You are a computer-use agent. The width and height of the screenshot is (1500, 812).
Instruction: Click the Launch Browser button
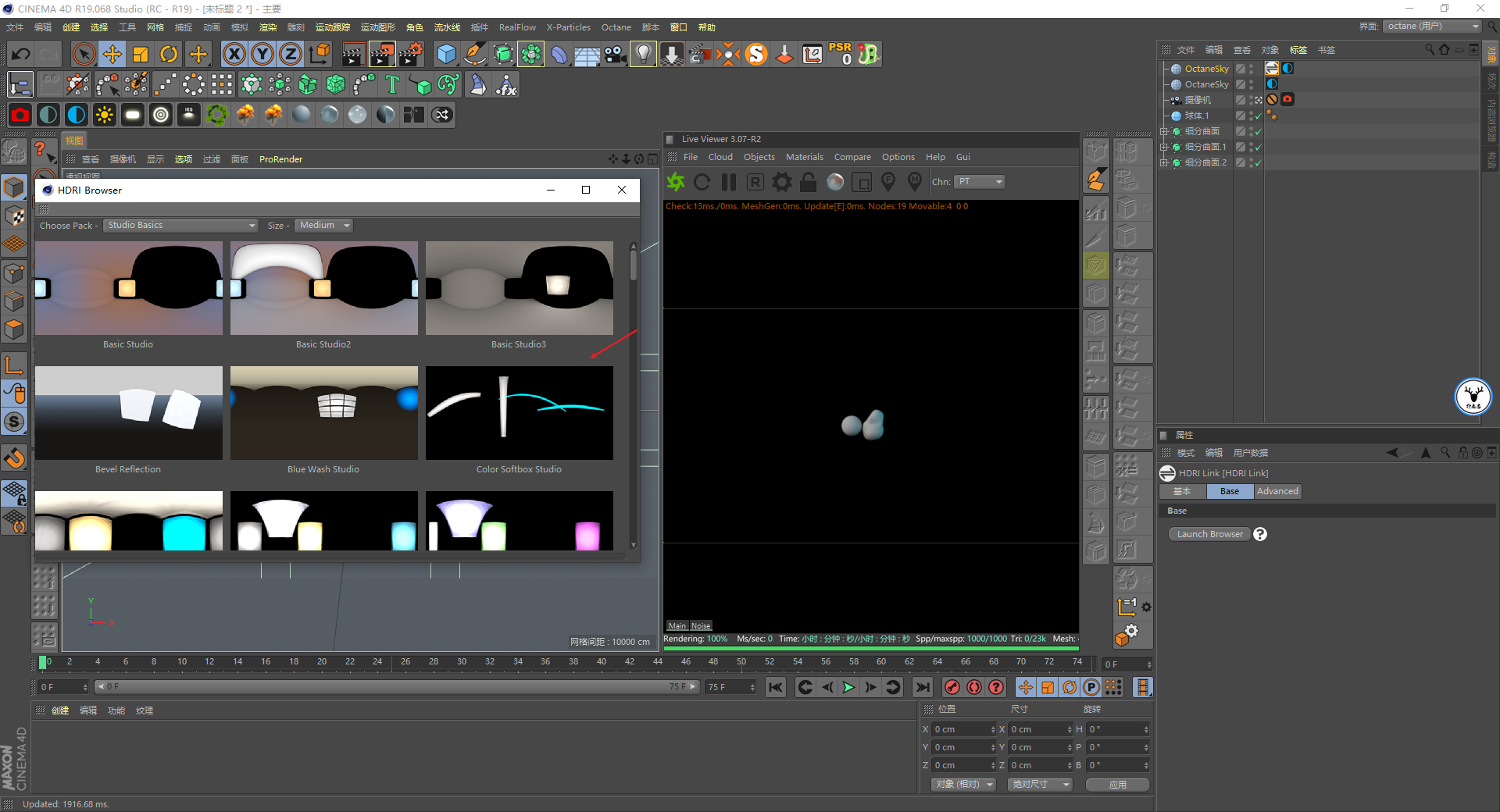1209,534
